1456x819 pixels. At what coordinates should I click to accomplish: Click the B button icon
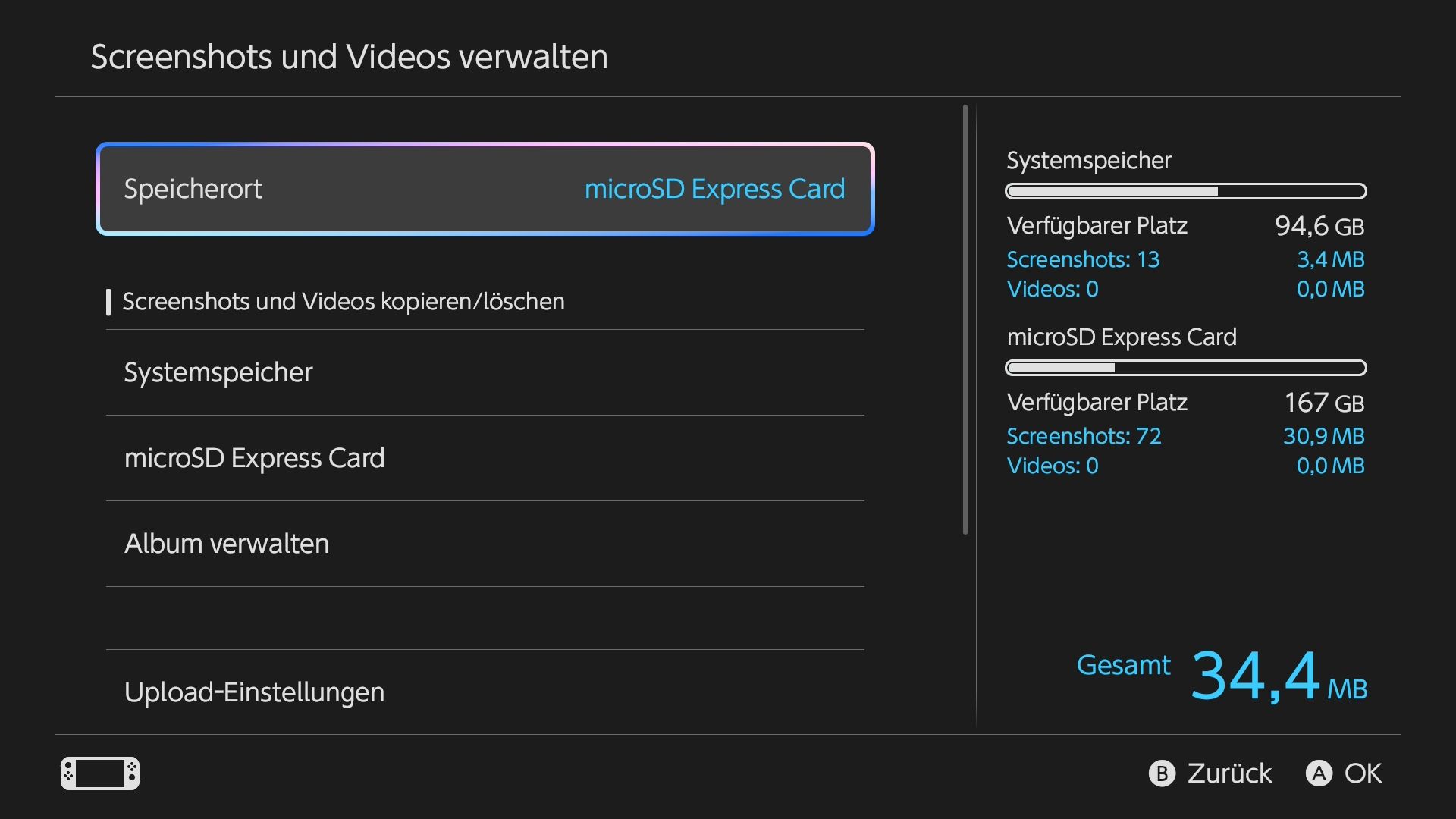(x=1162, y=773)
